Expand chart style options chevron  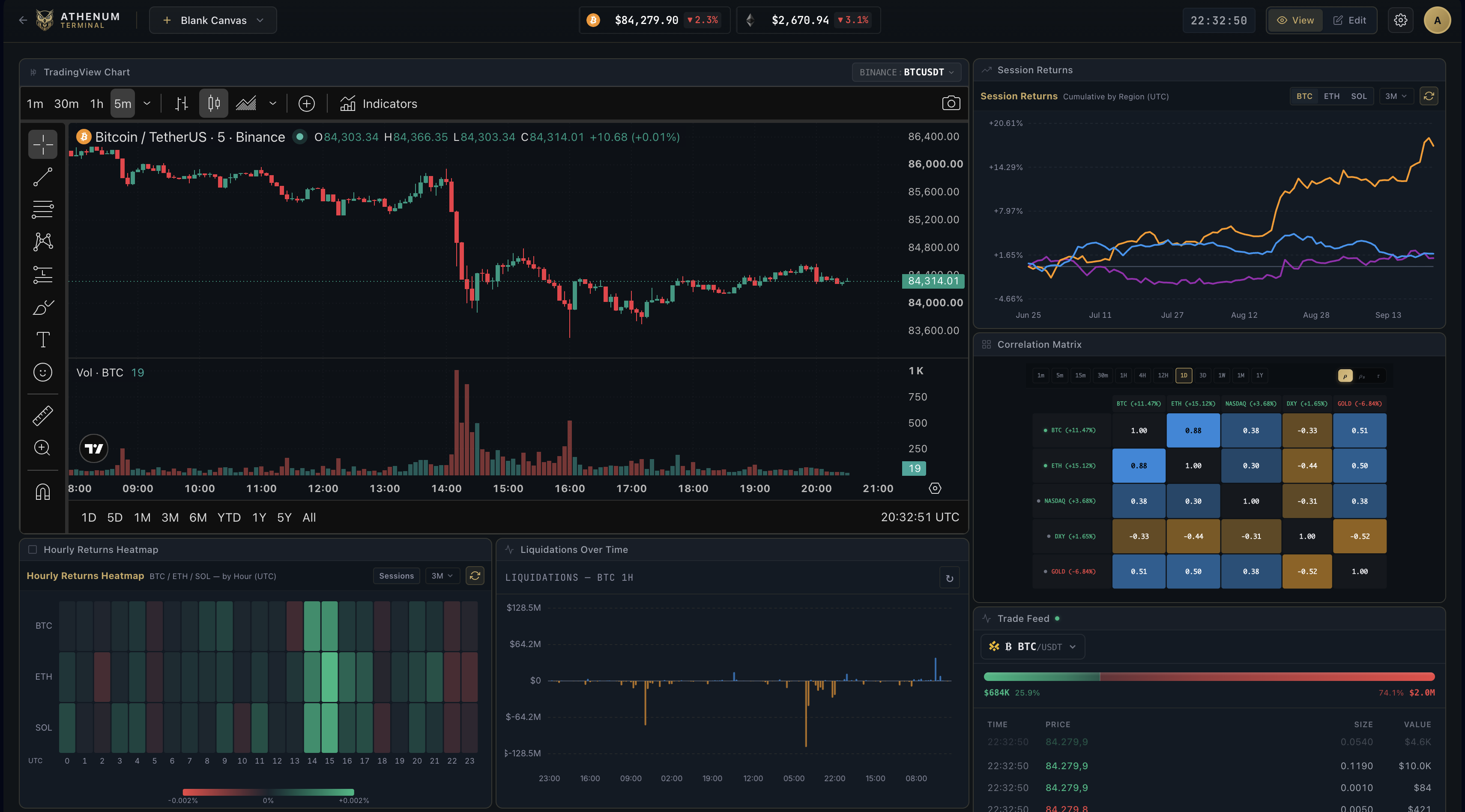273,104
